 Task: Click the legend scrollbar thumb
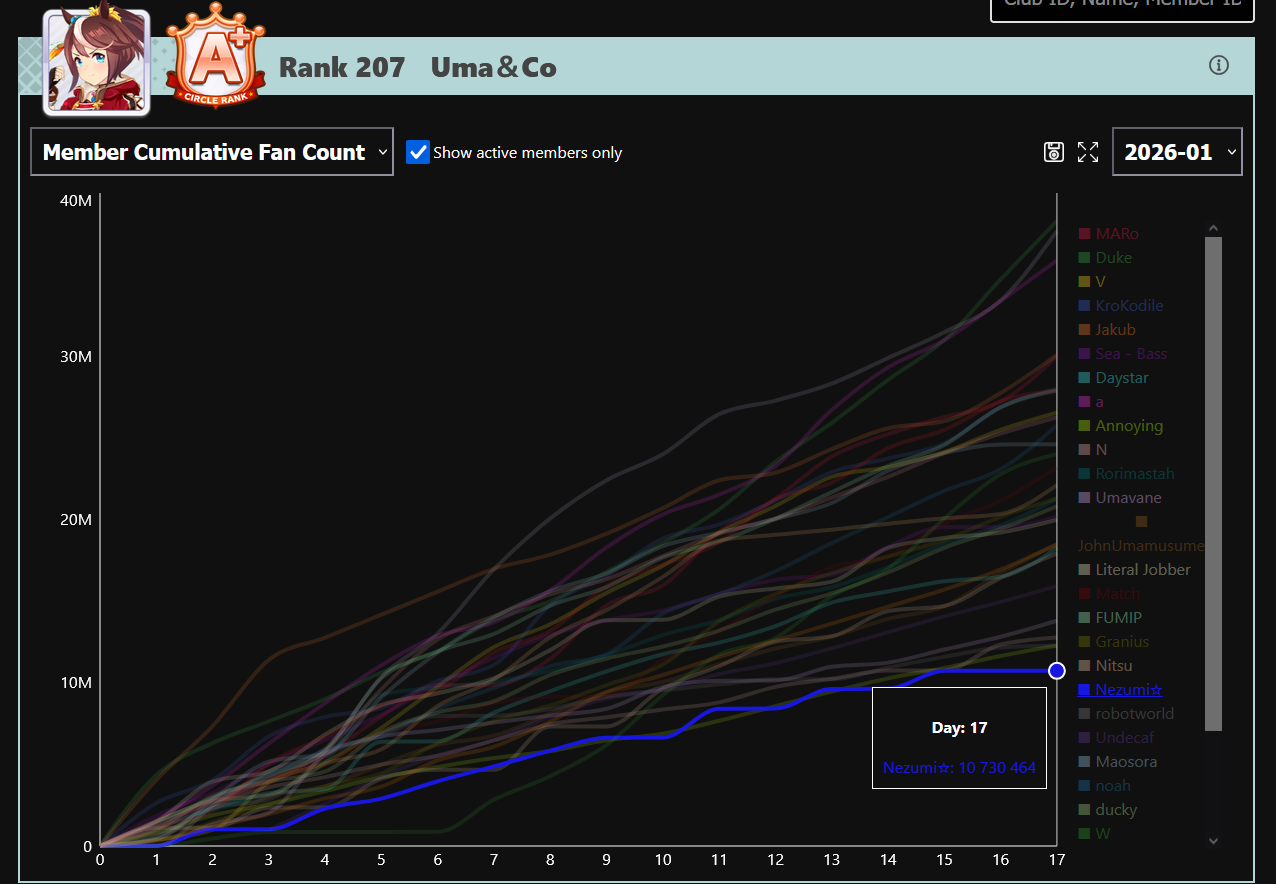(1213, 484)
